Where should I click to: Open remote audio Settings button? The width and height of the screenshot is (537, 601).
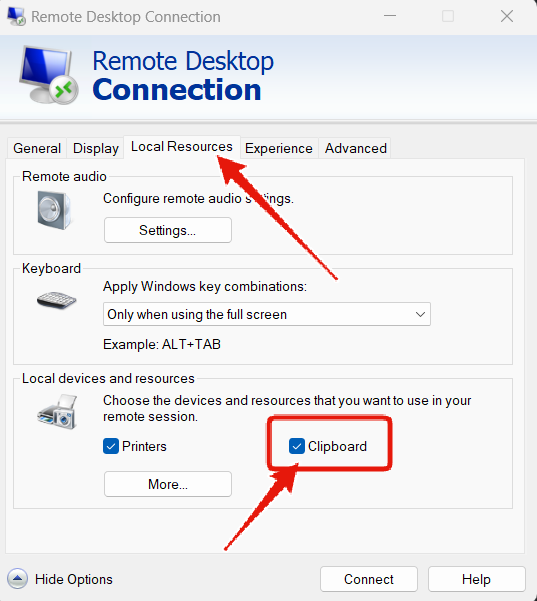[x=168, y=230]
